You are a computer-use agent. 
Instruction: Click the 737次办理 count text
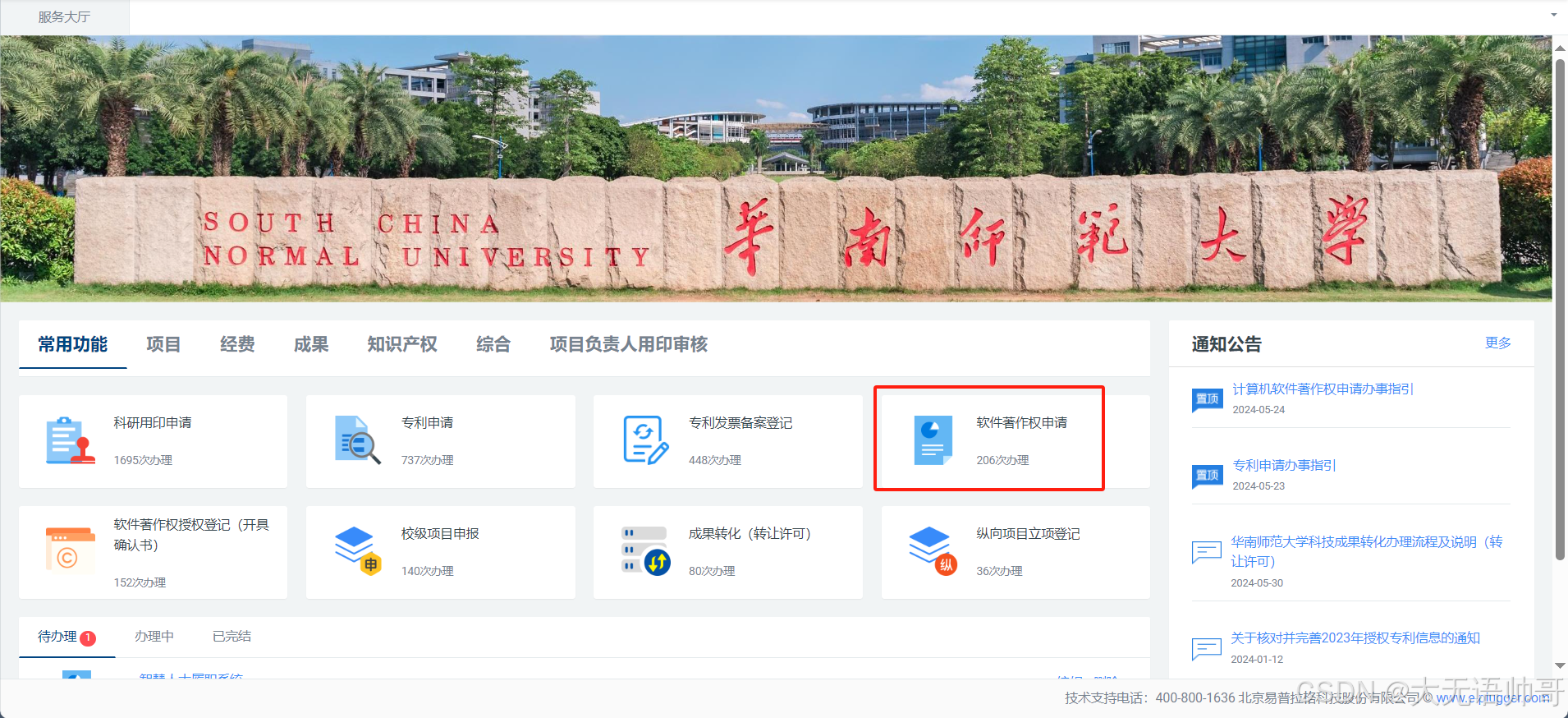(x=428, y=460)
